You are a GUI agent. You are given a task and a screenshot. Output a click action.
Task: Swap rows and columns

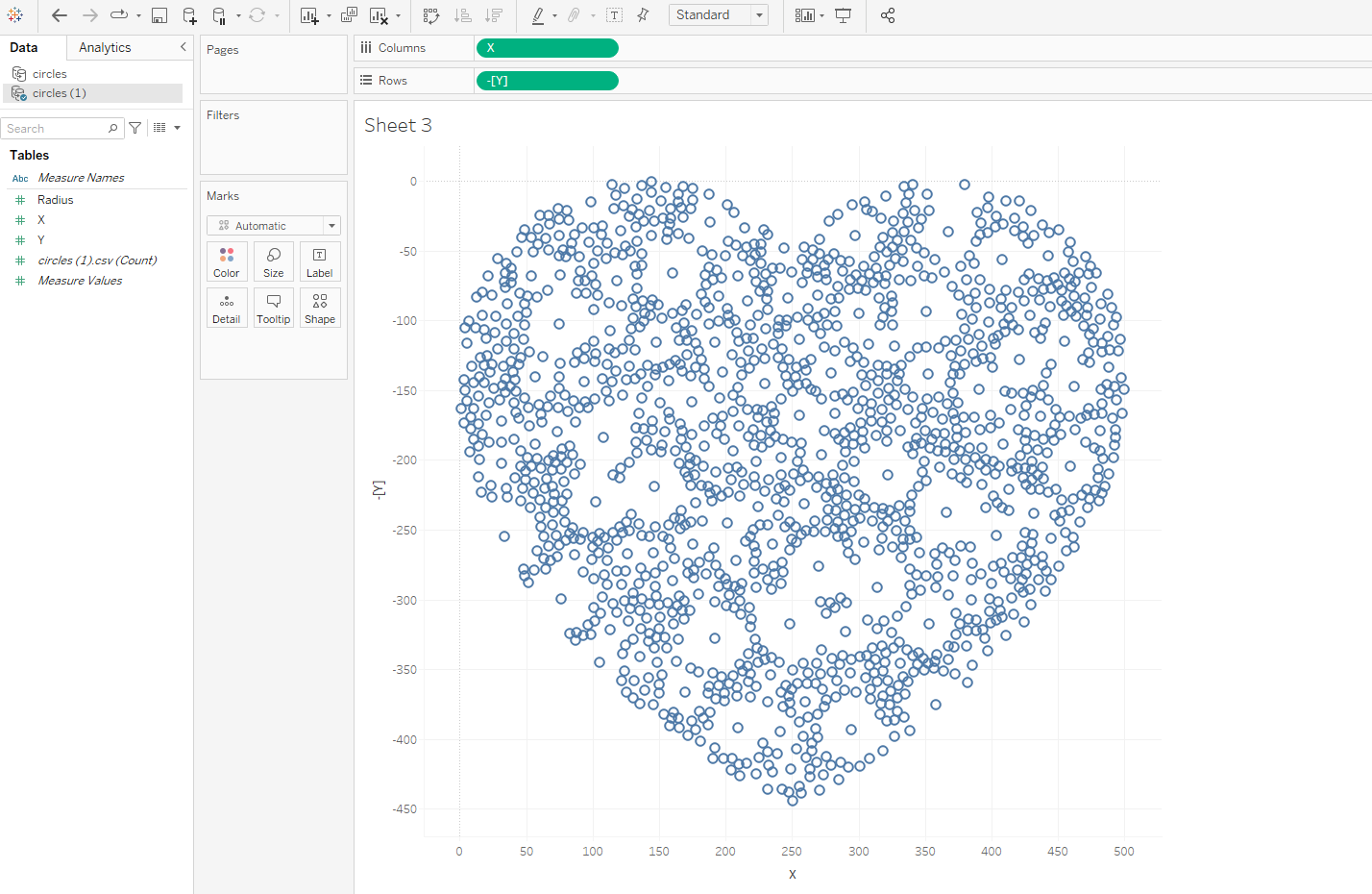click(x=431, y=15)
